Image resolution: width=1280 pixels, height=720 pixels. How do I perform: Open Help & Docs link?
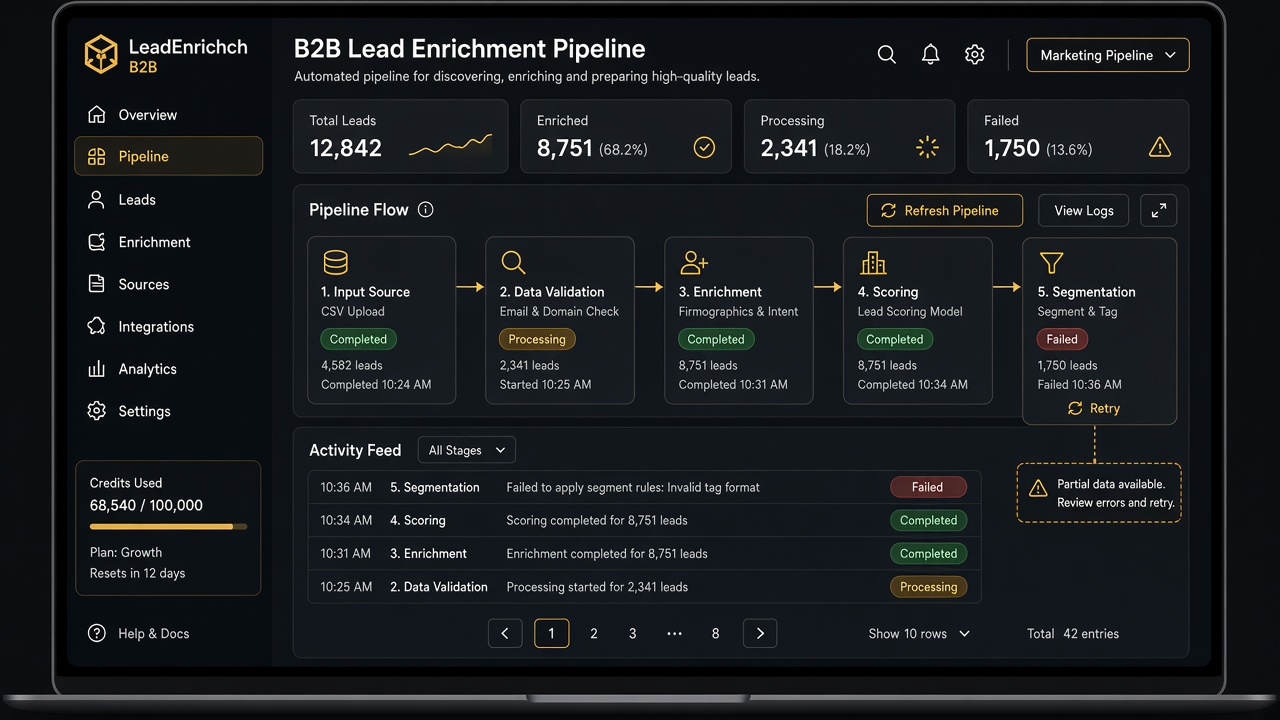coord(139,633)
